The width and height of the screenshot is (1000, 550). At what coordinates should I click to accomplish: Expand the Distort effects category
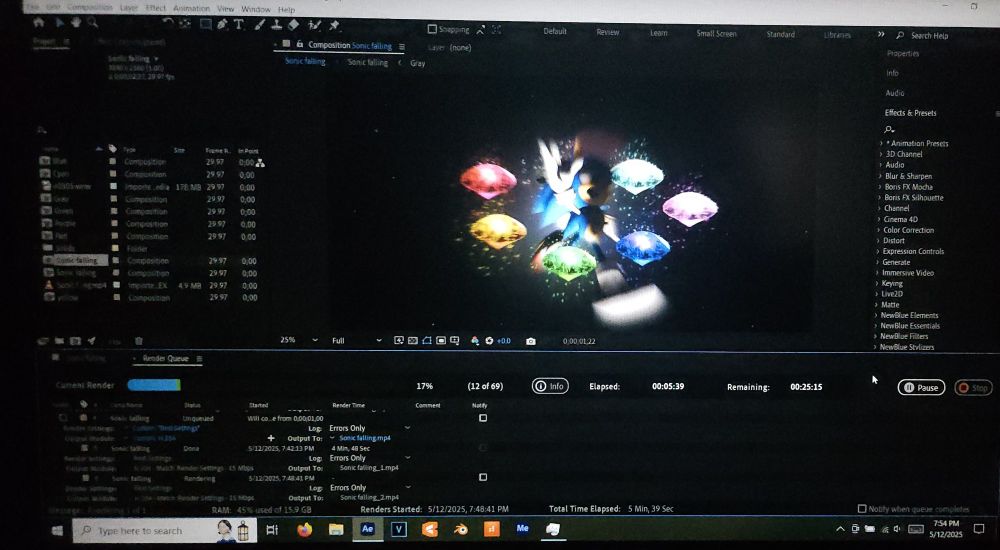coord(879,241)
